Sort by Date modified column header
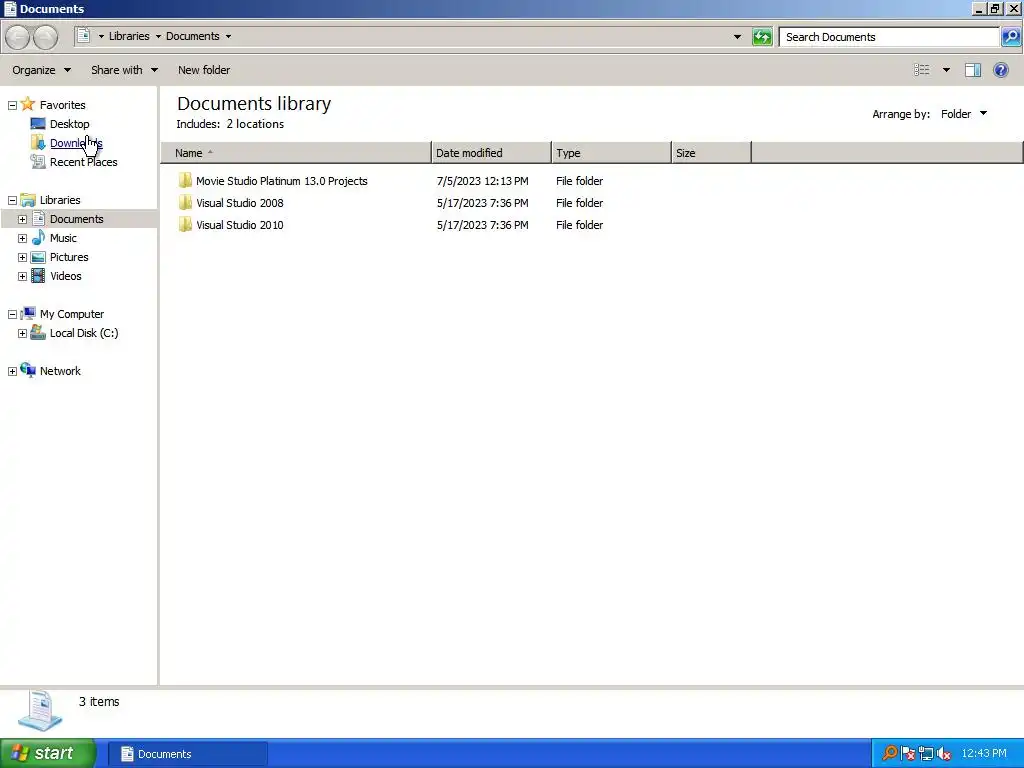Screen dimensions: 1024x768 click(492, 153)
